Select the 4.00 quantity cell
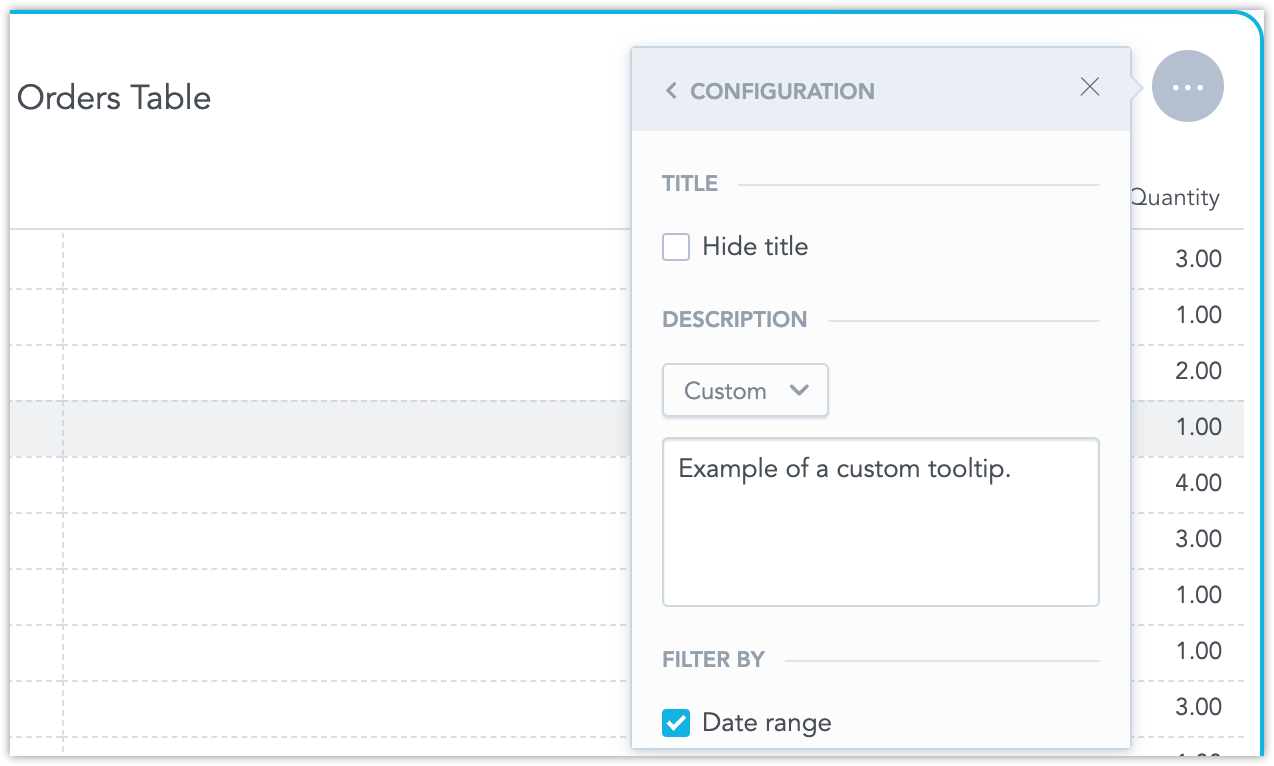The height and width of the screenshot is (766, 1274). [1198, 483]
